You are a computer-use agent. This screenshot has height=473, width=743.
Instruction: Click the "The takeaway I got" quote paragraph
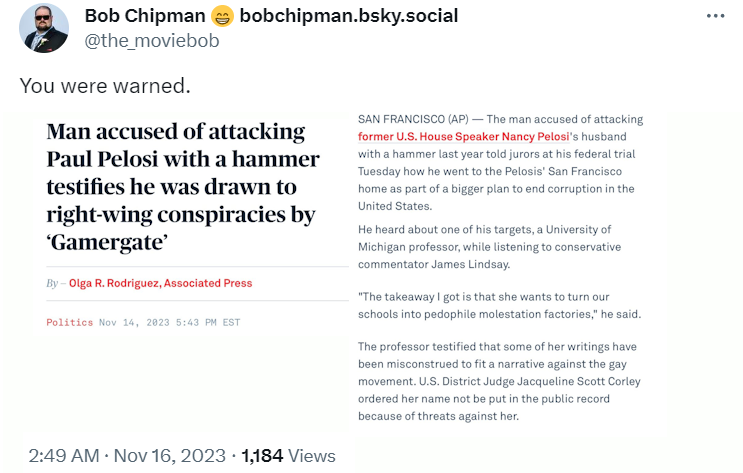[498, 307]
